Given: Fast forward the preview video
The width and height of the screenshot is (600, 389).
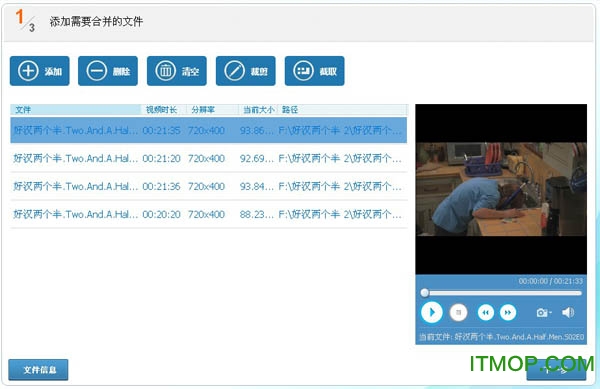Looking at the screenshot, I should [508, 313].
